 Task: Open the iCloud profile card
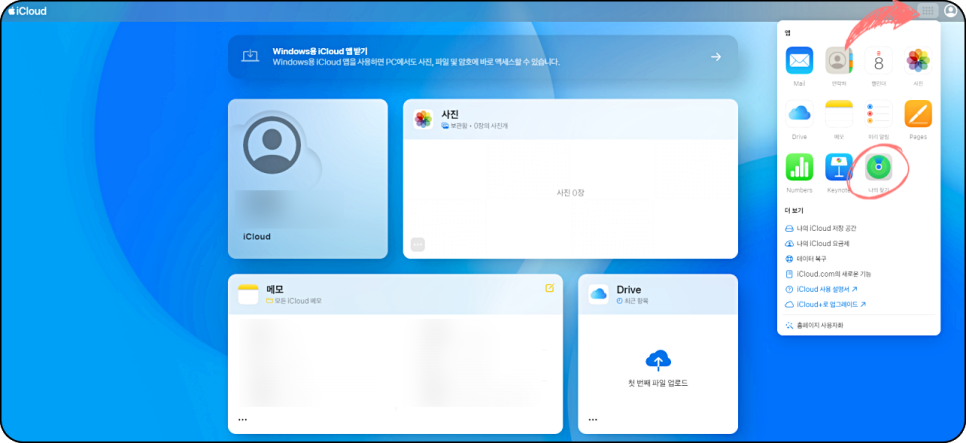click(x=307, y=179)
